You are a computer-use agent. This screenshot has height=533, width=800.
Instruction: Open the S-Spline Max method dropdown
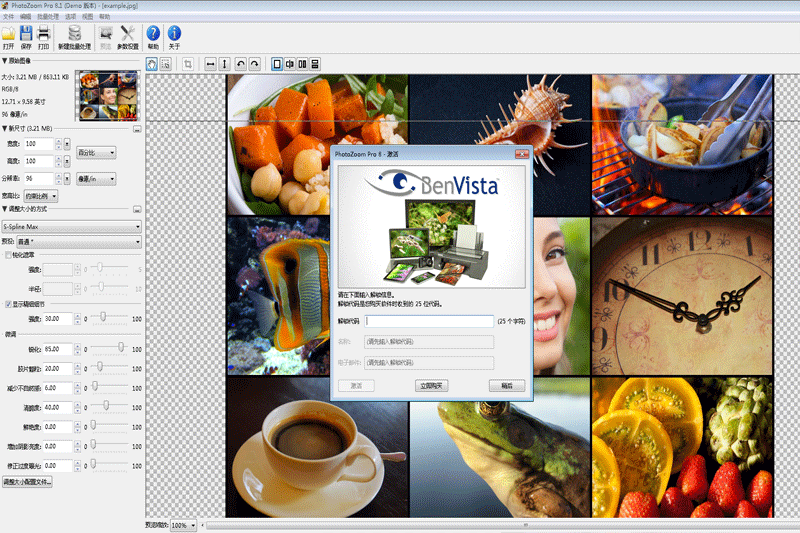[71, 226]
